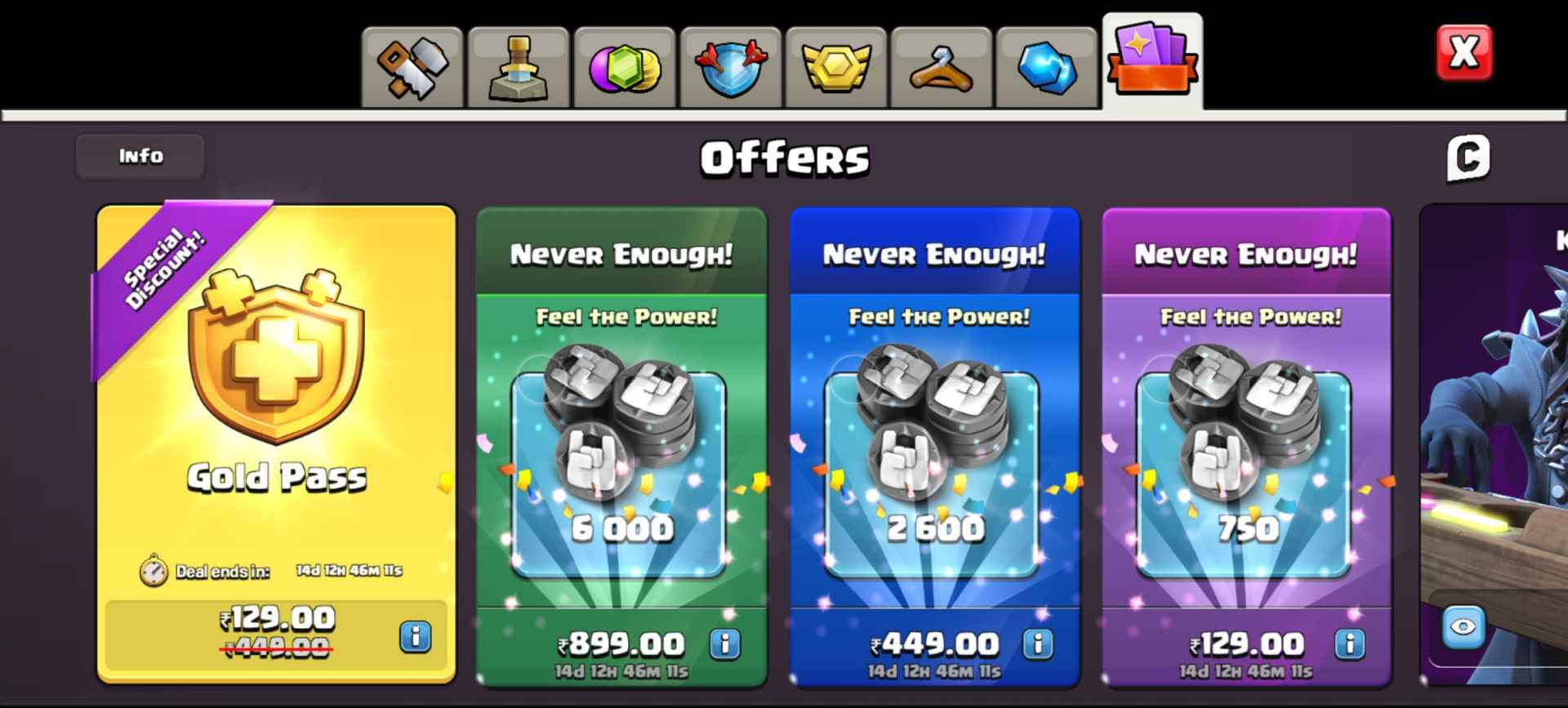Open the clothes hanger skins tab
The width and height of the screenshot is (1568, 708).
[941, 68]
